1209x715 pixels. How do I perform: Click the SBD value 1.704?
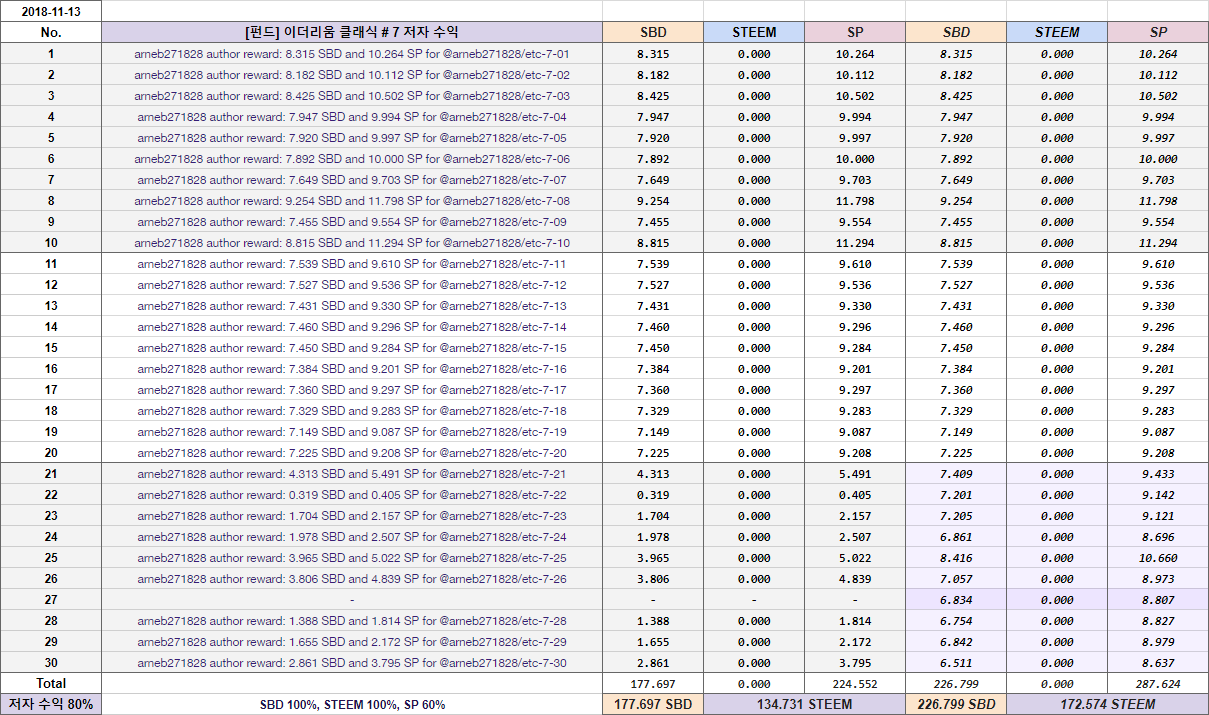click(x=653, y=516)
